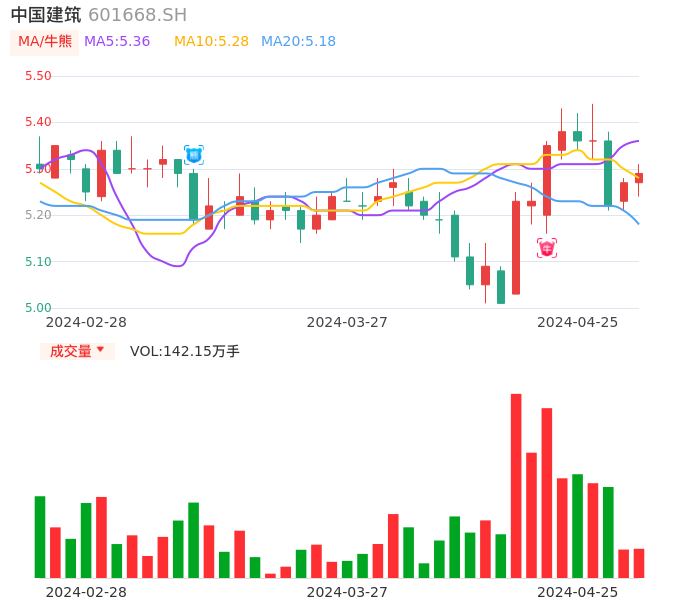Click the 5.40 price axis label

coord(38,122)
